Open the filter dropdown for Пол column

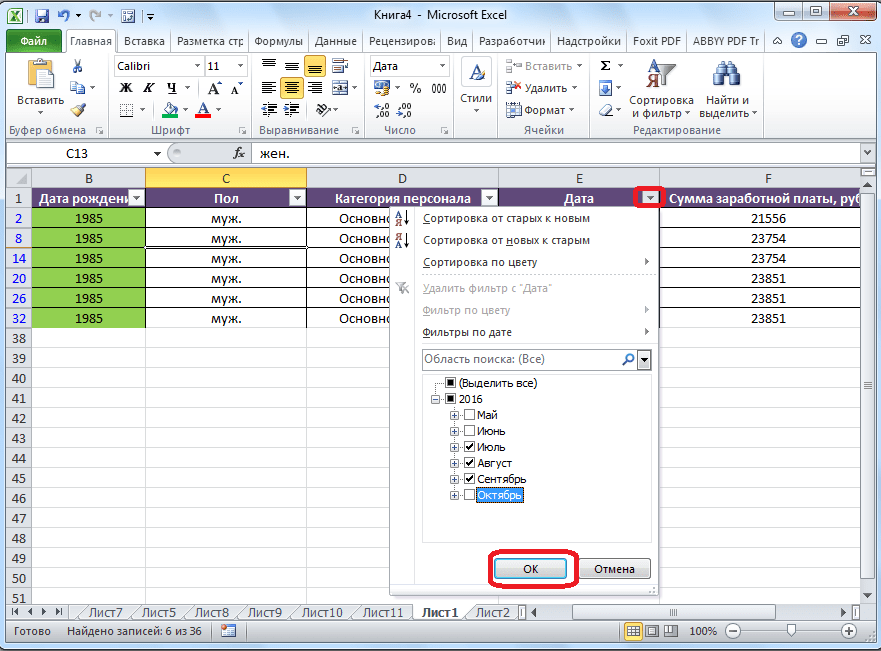tap(296, 198)
